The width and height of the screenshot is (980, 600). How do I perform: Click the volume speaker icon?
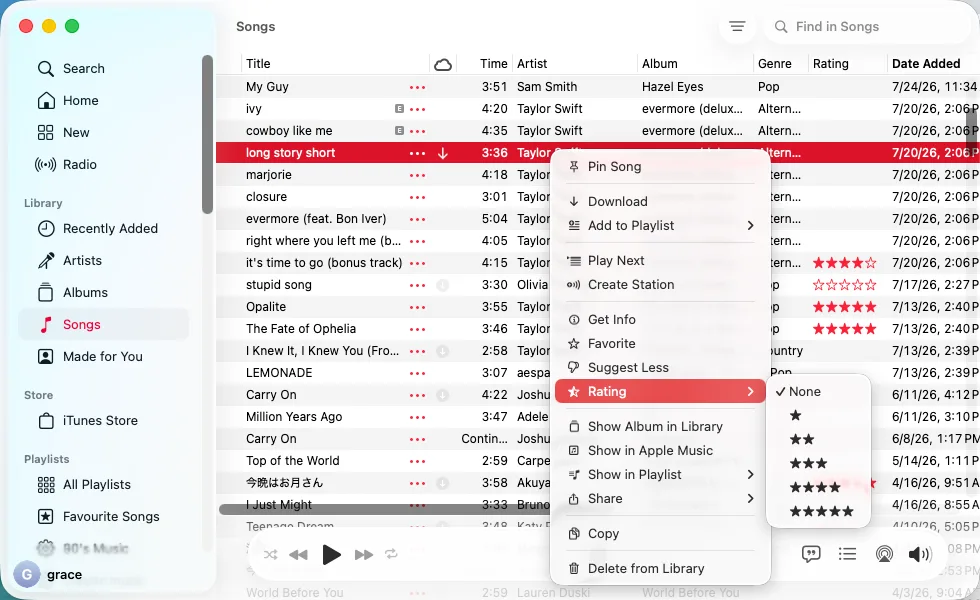(919, 554)
